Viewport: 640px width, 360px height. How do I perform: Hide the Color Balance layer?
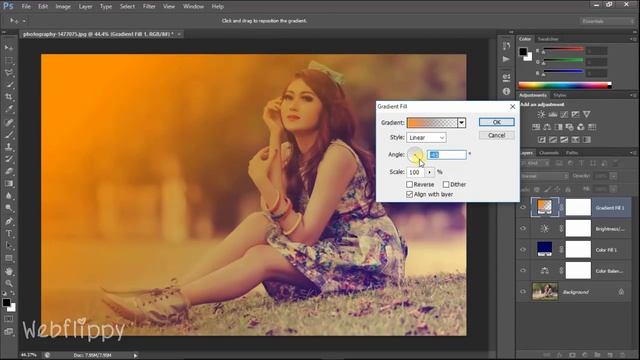click(x=523, y=271)
